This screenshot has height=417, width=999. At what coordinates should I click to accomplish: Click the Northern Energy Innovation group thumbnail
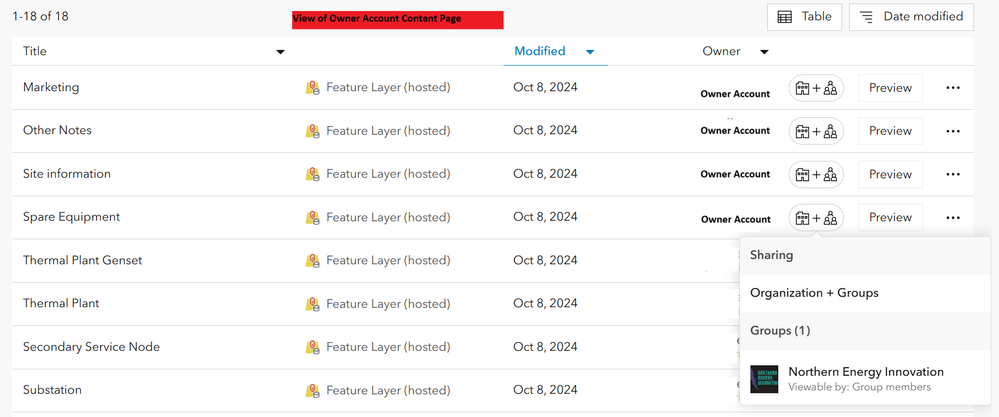(764, 379)
